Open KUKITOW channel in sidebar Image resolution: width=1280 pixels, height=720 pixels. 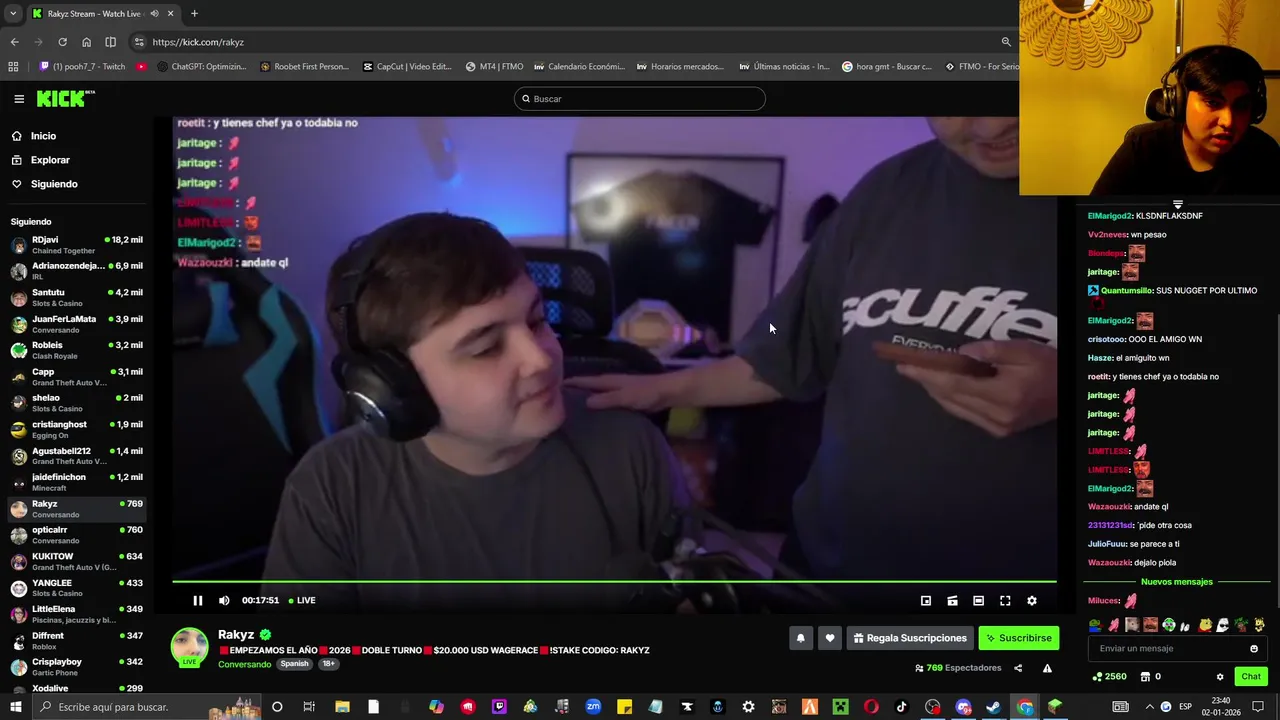76,561
